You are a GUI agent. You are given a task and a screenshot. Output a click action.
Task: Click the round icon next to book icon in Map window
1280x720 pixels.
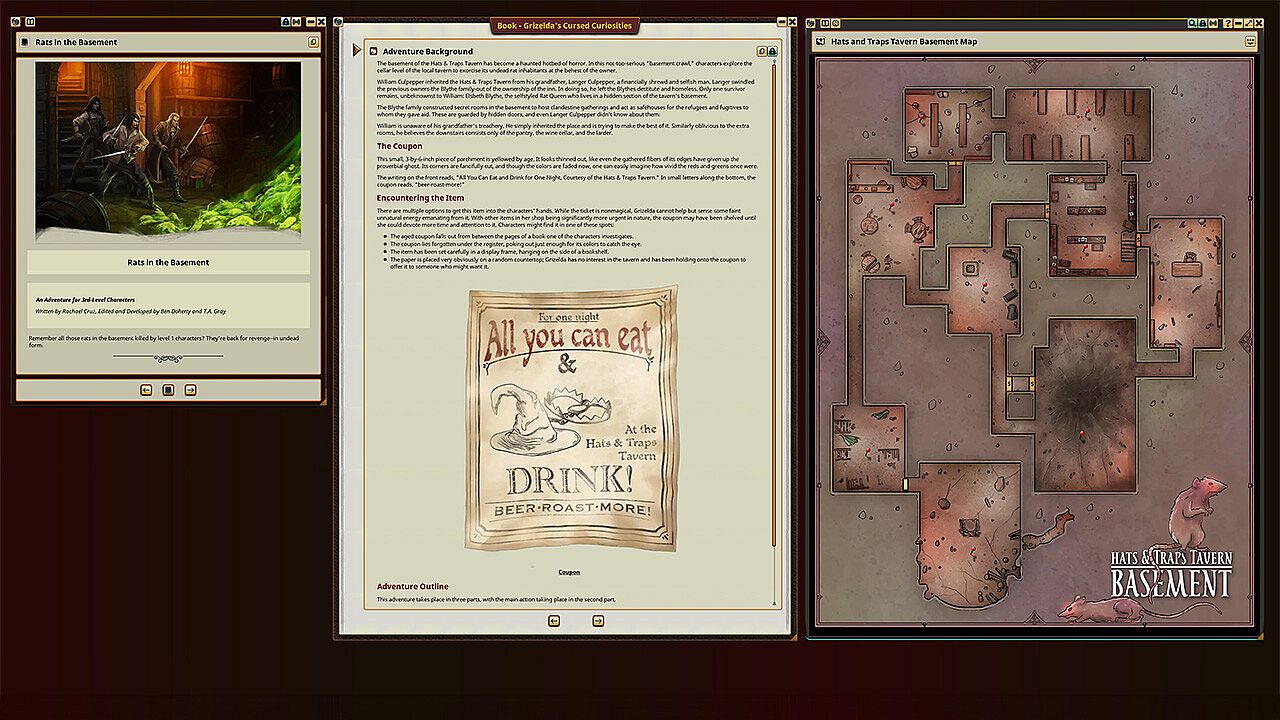tap(835, 23)
